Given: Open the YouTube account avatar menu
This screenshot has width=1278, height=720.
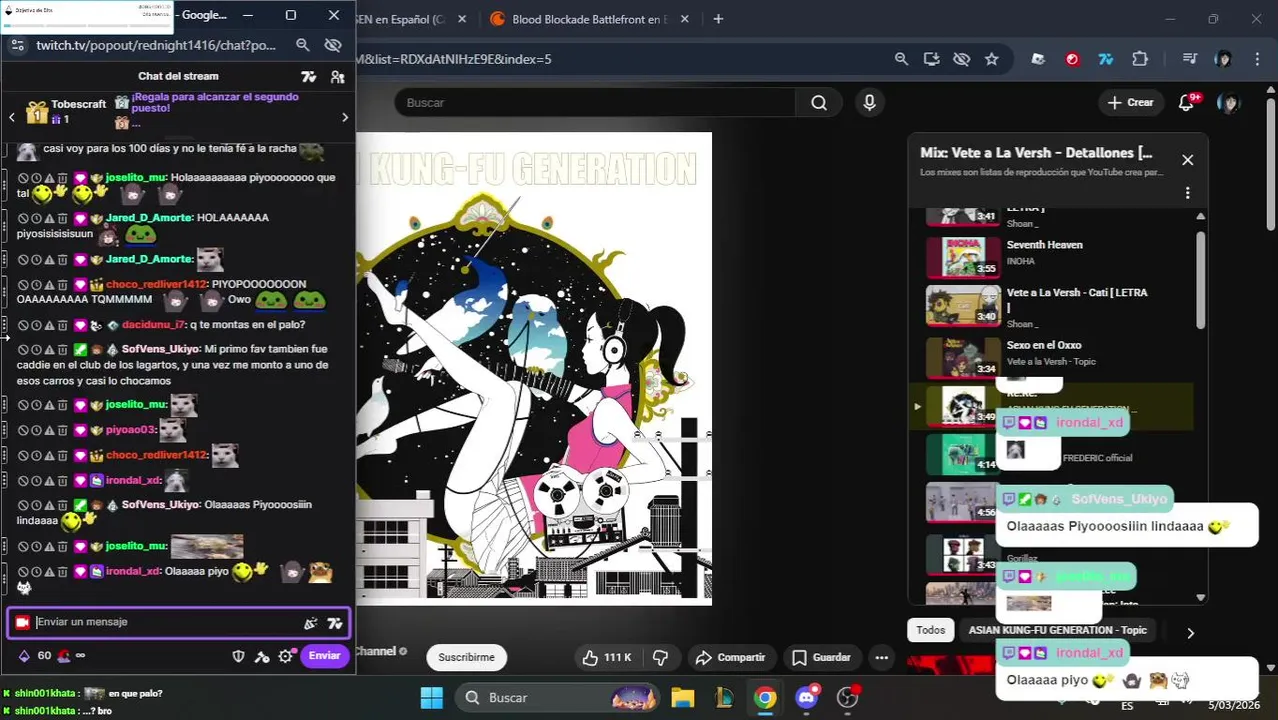Looking at the screenshot, I should [x=1229, y=103].
